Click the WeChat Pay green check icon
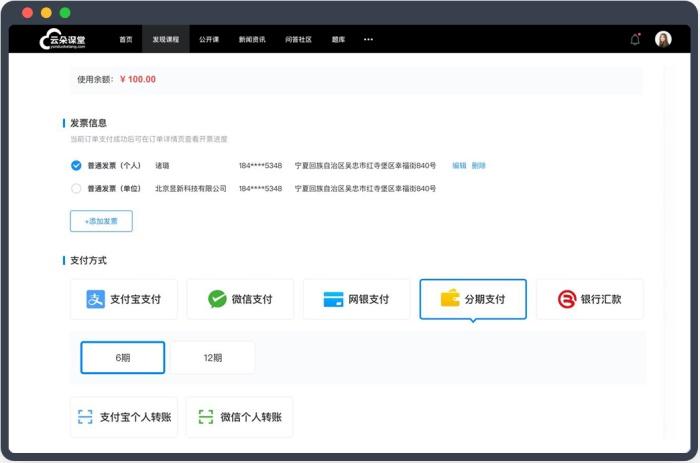This screenshot has height=463, width=700. (x=217, y=299)
